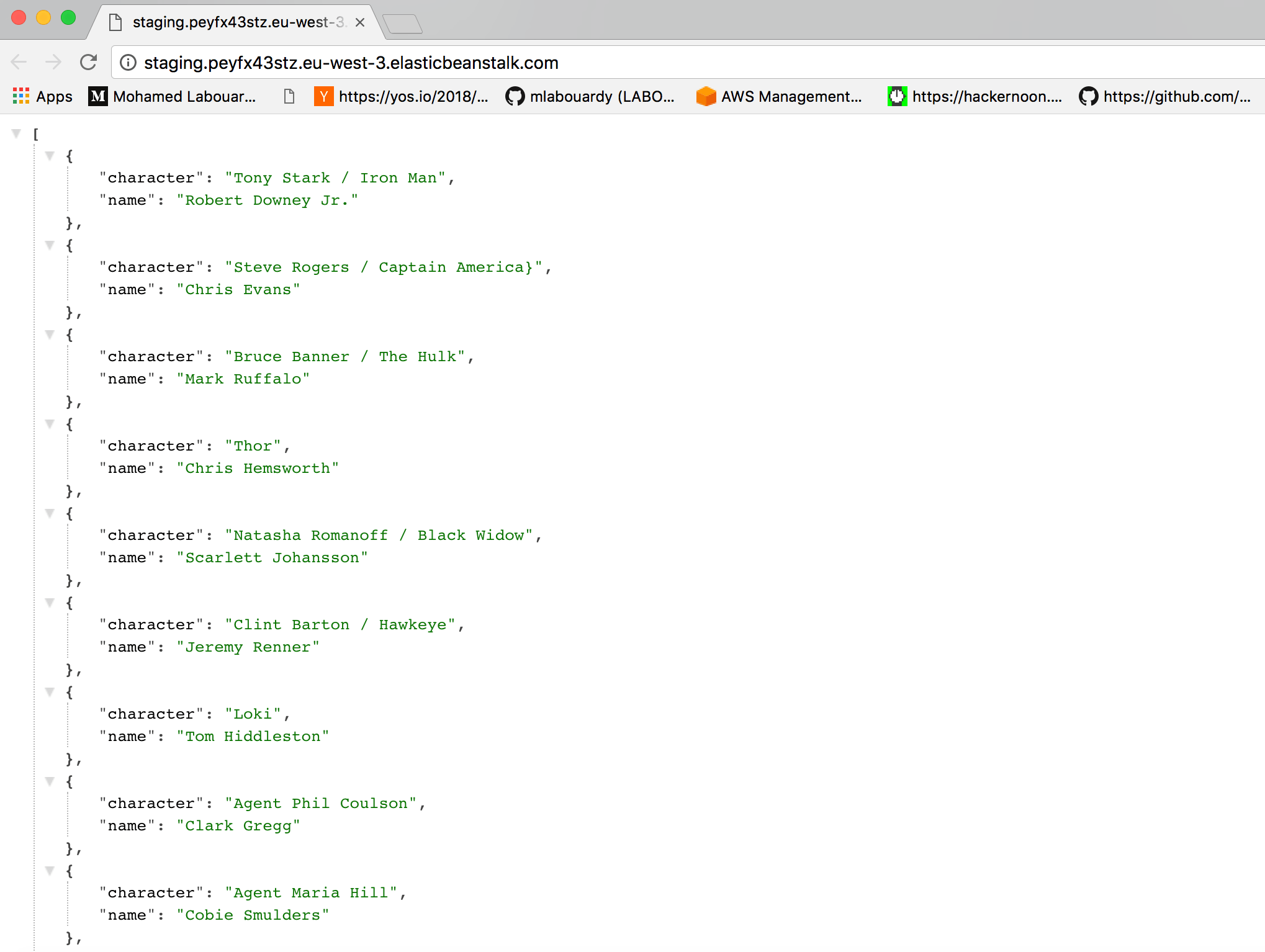
Task: Click the "Chris Evans" value
Action: tap(238, 290)
